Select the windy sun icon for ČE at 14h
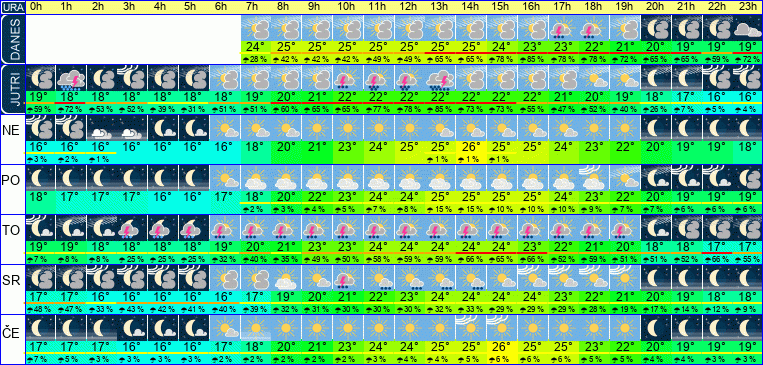Screen dimensions: 763x365 pos(471,328)
